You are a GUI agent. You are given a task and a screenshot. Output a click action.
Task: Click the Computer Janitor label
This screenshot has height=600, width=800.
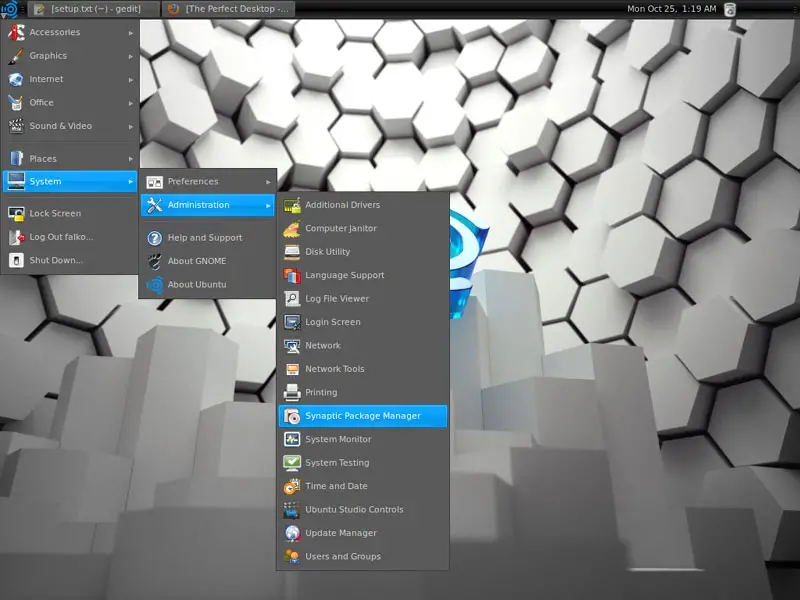341,229
